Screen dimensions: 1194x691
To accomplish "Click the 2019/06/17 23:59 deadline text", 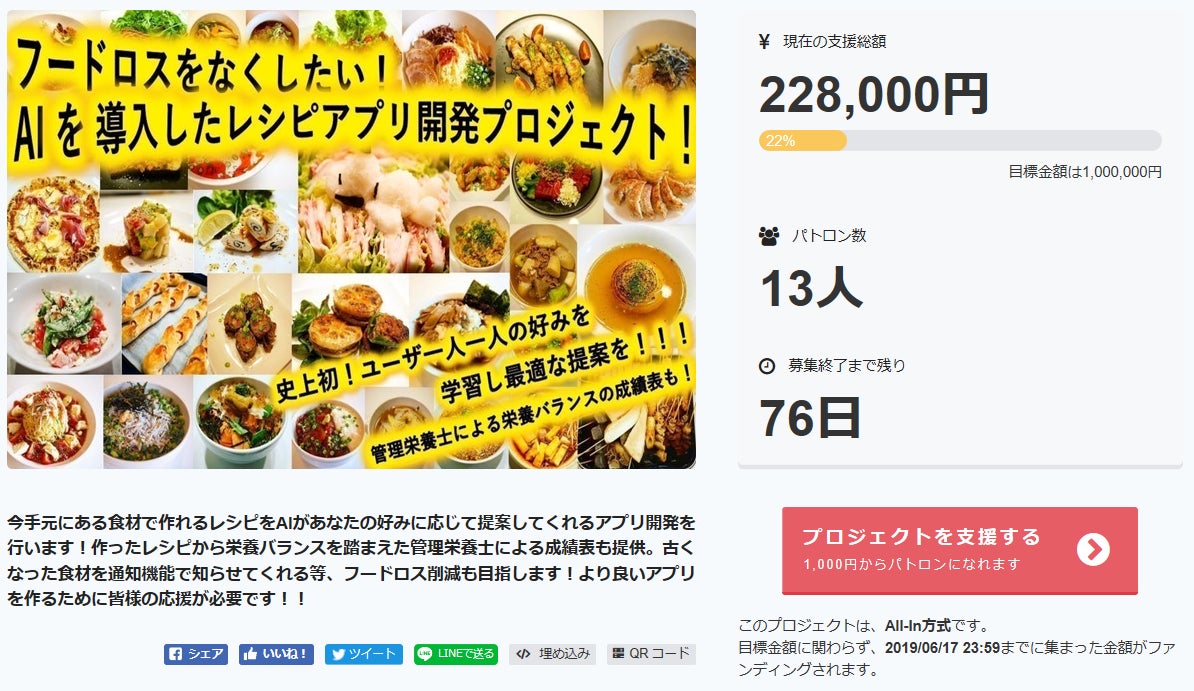I will click(x=943, y=647).
